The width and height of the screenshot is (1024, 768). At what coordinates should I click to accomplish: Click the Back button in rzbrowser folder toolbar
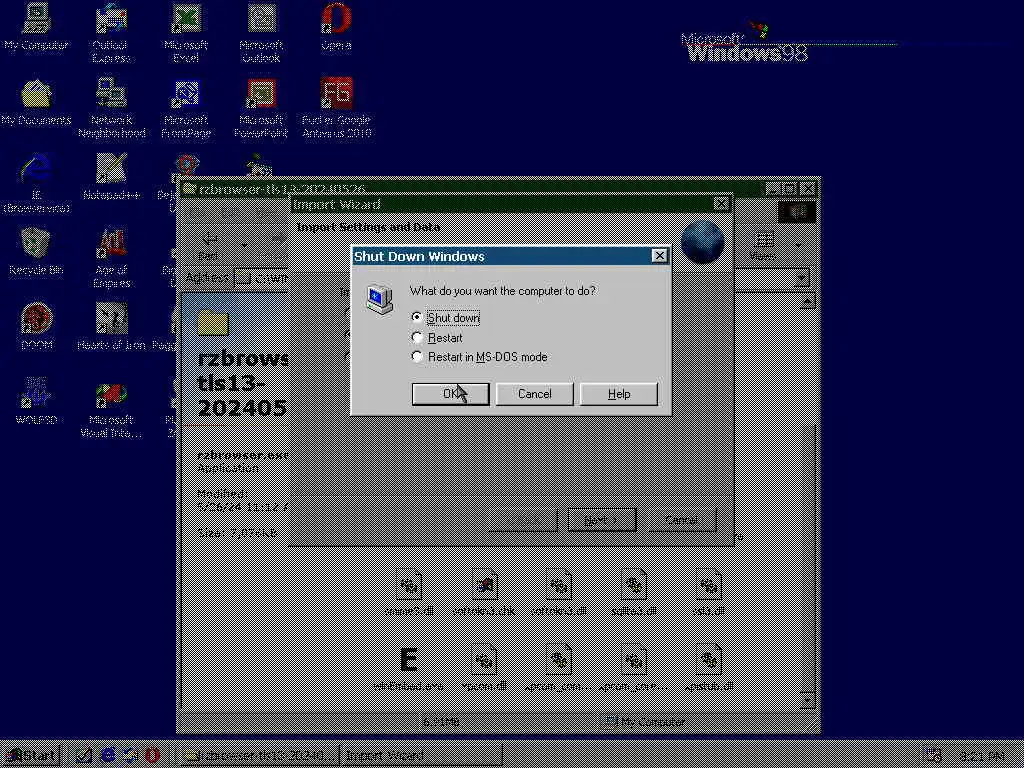[x=209, y=245]
